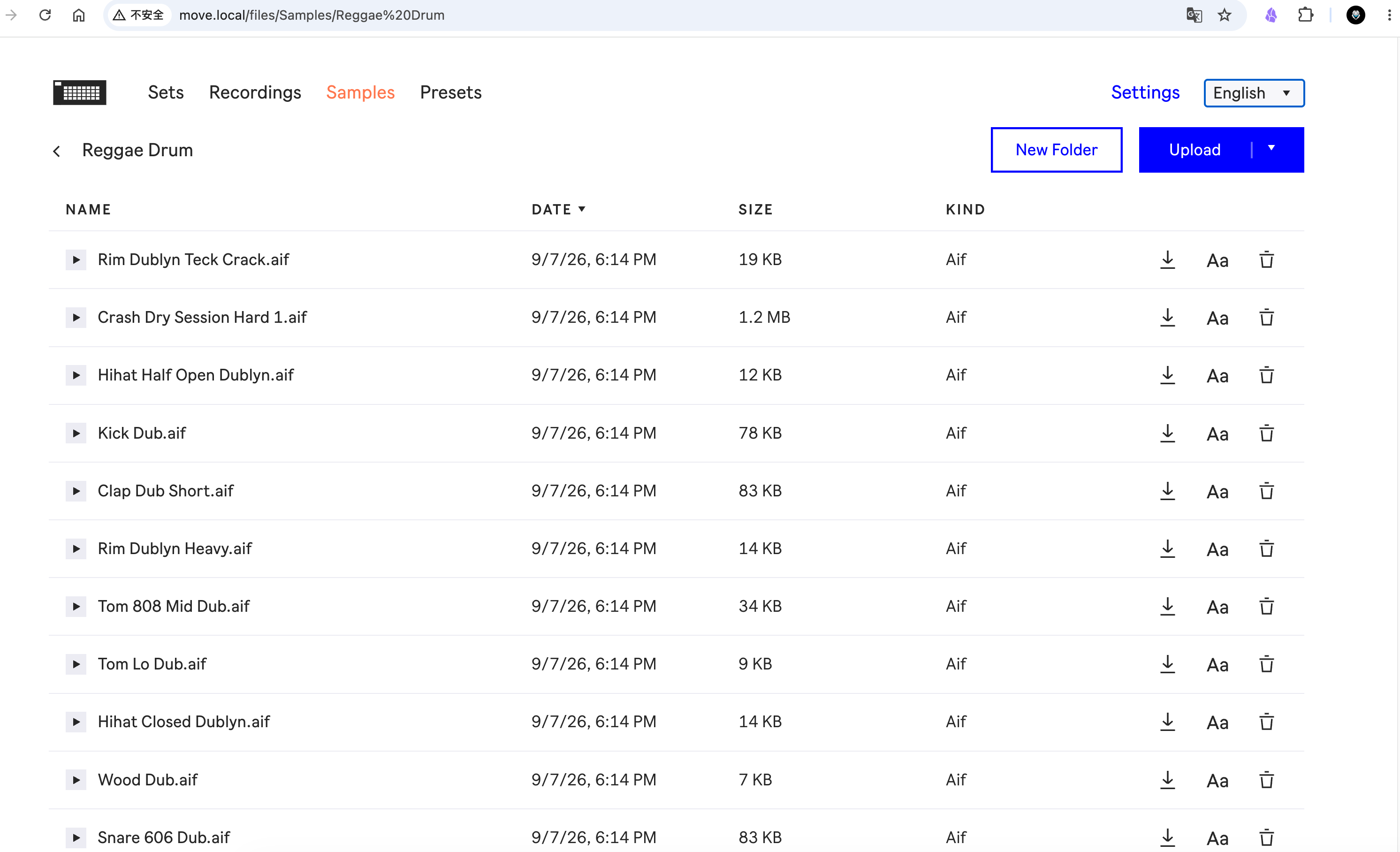Switch to the Samples tab

click(x=360, y=92)
